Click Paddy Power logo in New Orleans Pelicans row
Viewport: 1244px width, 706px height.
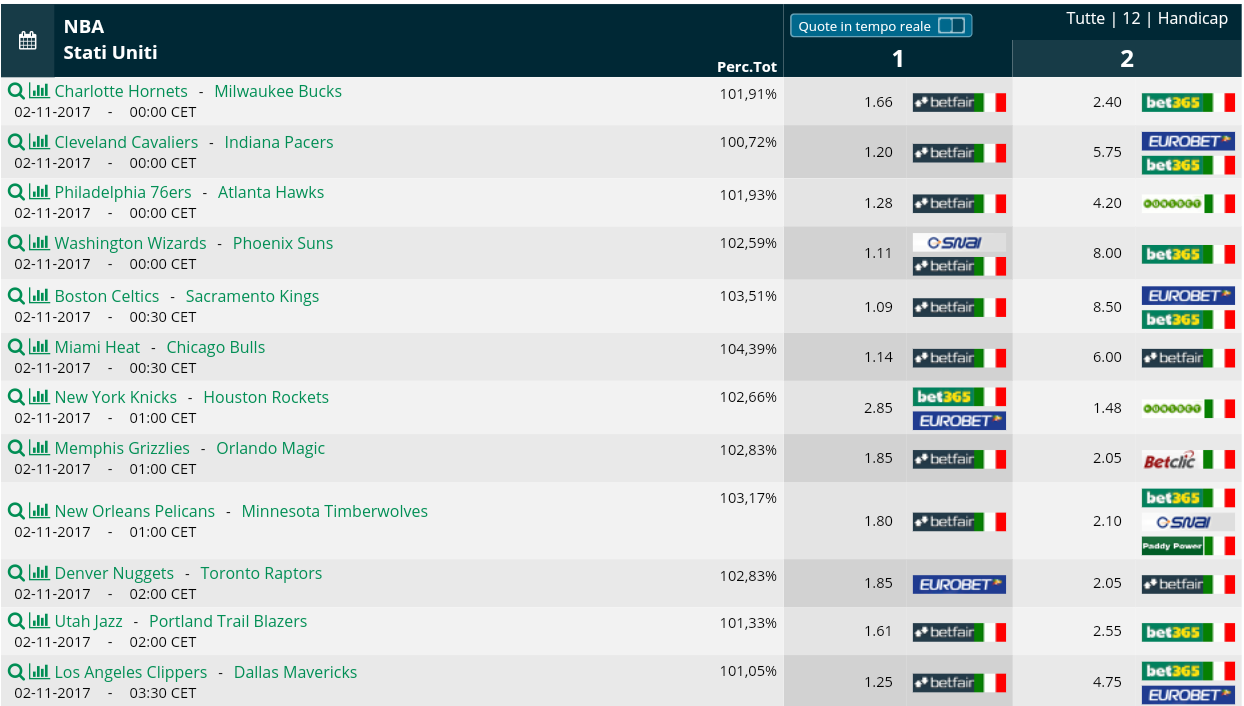click(x=1188, y=546)
